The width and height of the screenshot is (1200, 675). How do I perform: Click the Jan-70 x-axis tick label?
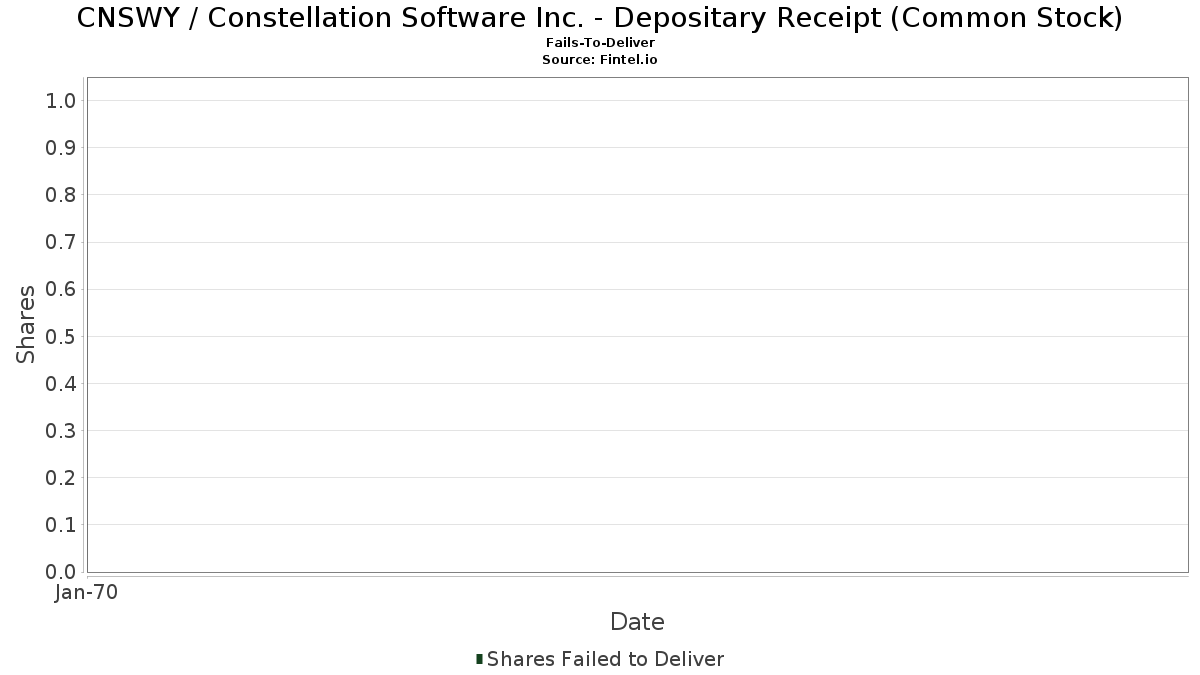[x=87, y=593]
